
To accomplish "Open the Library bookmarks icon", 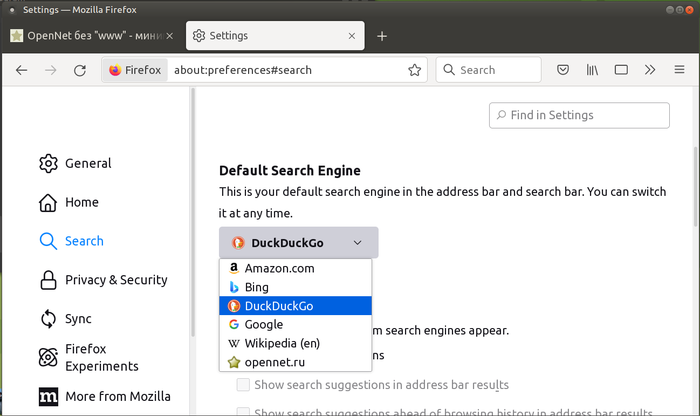I will pyautogui.click(x=592, y=70).
